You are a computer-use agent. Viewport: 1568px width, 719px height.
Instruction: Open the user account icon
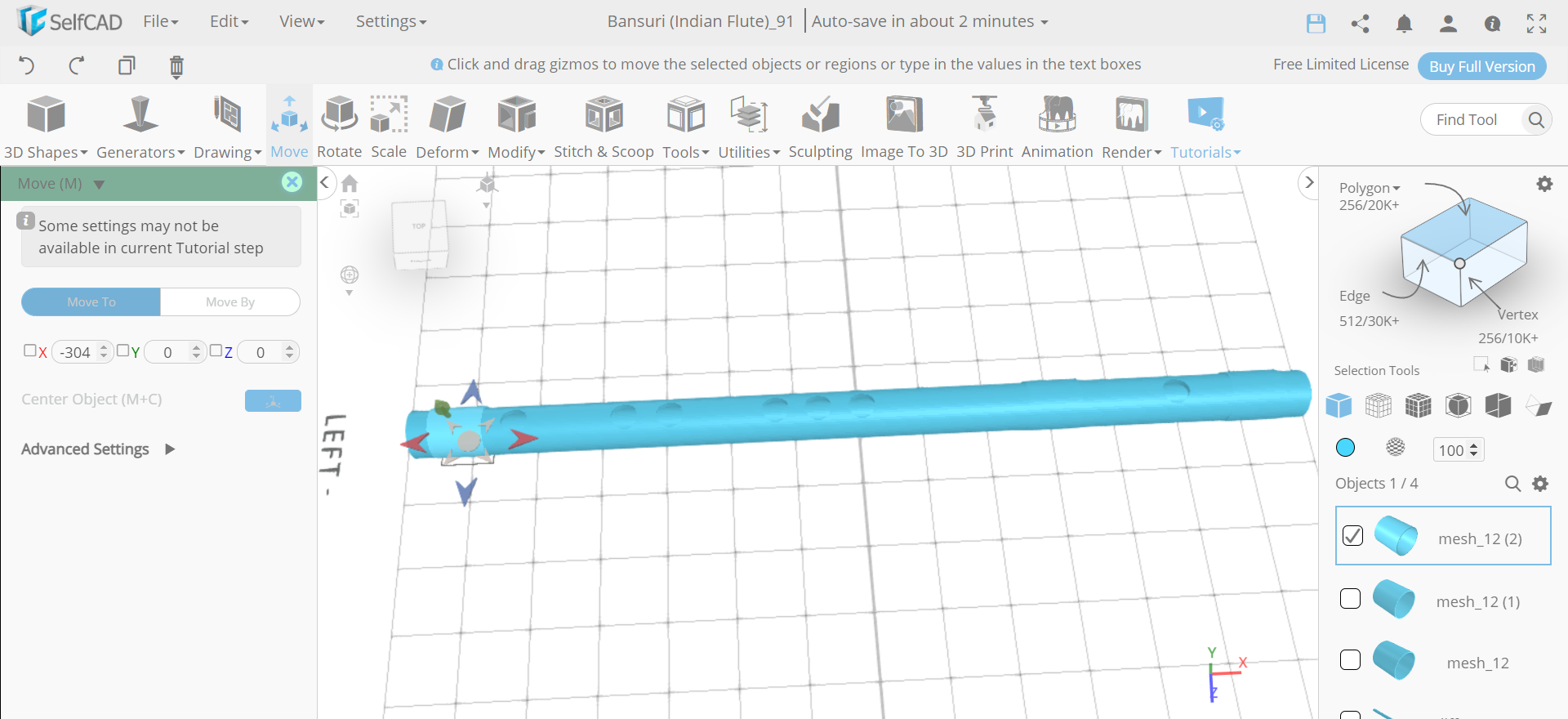1448,23
